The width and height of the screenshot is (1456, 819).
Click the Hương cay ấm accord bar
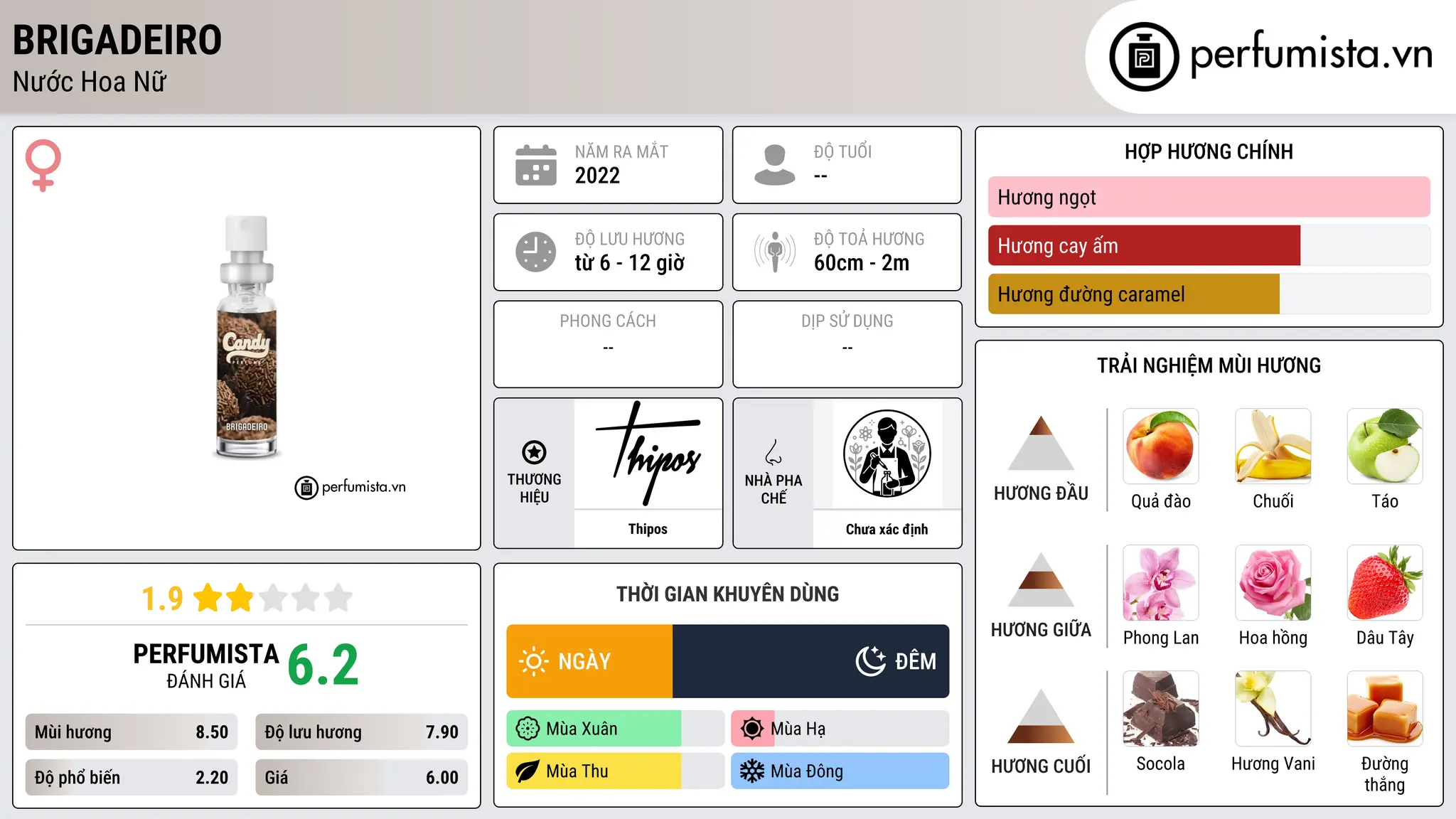click(1209, 245)
